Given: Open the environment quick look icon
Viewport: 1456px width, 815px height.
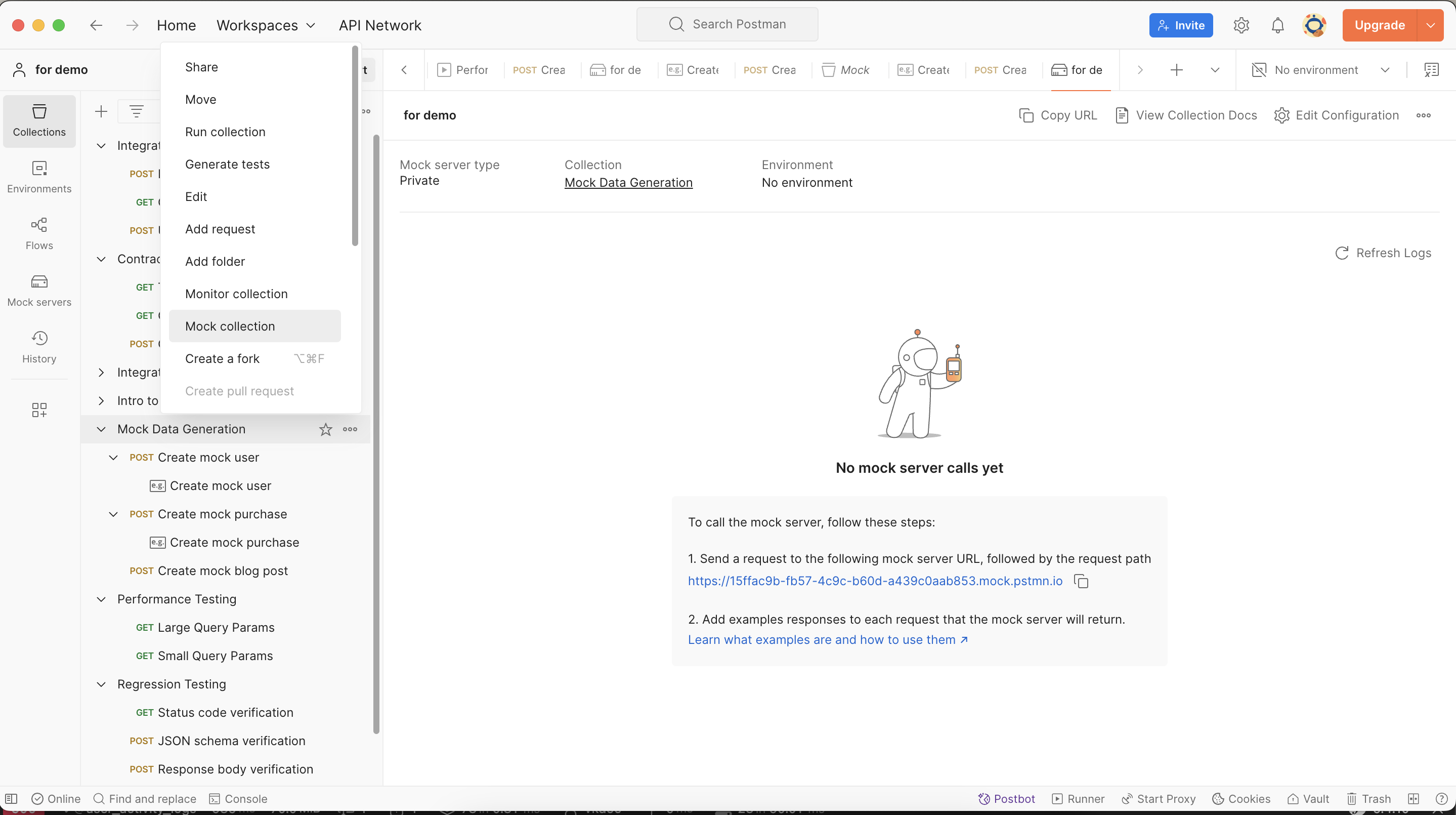Looking at the screenshot, I should point(1431,70).
